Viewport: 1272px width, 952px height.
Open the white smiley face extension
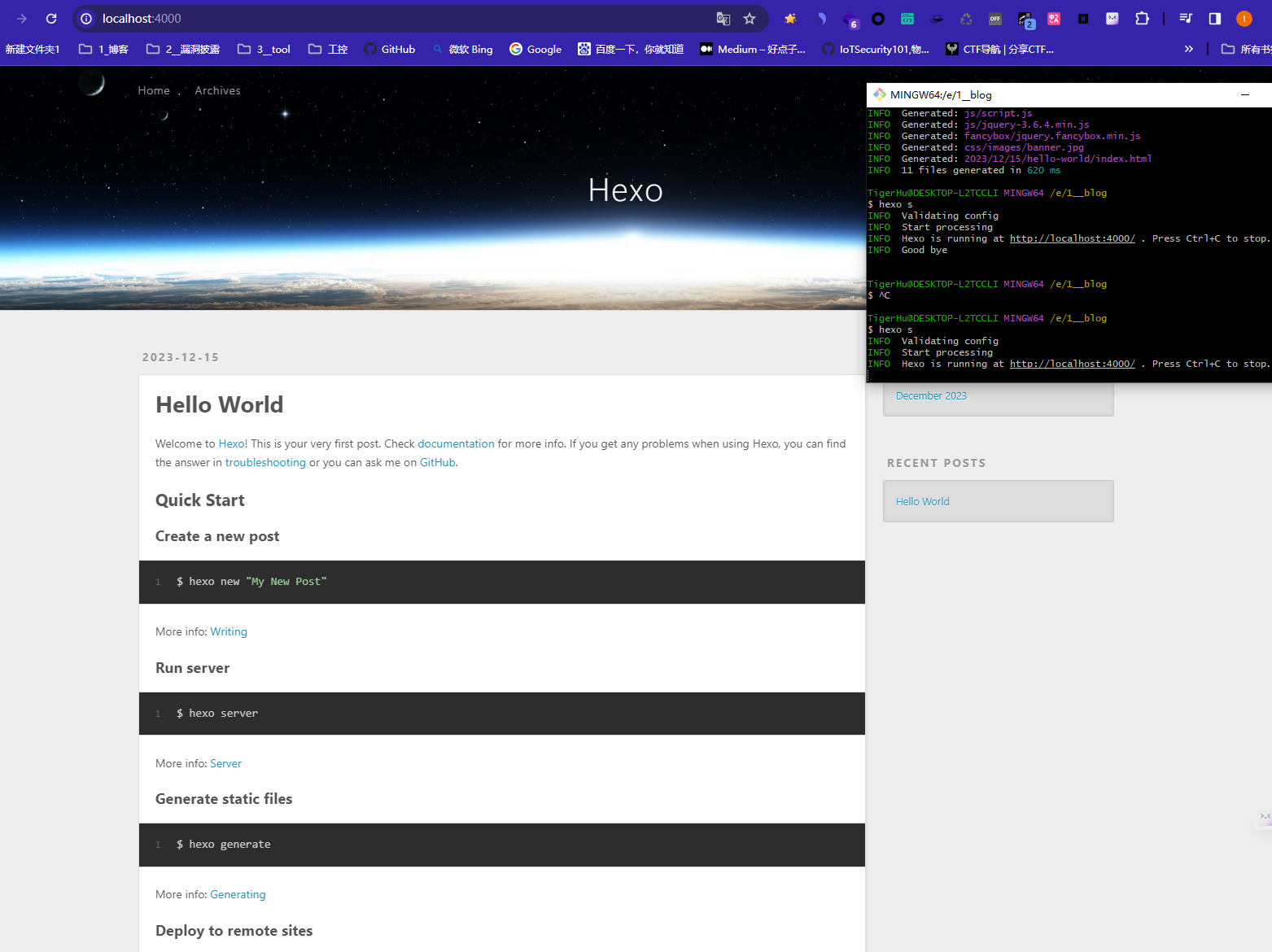pos(1112,19)
